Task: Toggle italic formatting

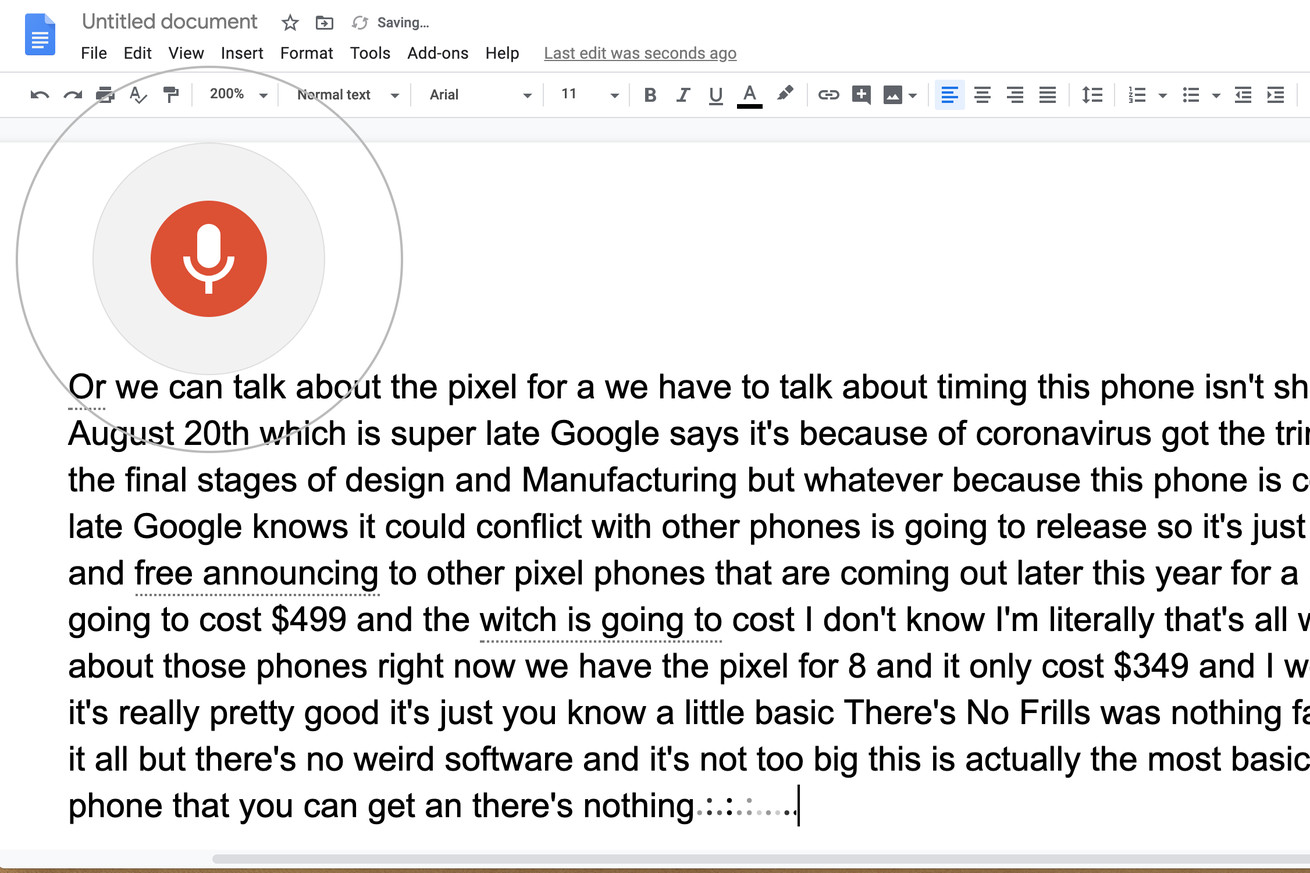Action: pyautogui.click(x=683, y=95)
